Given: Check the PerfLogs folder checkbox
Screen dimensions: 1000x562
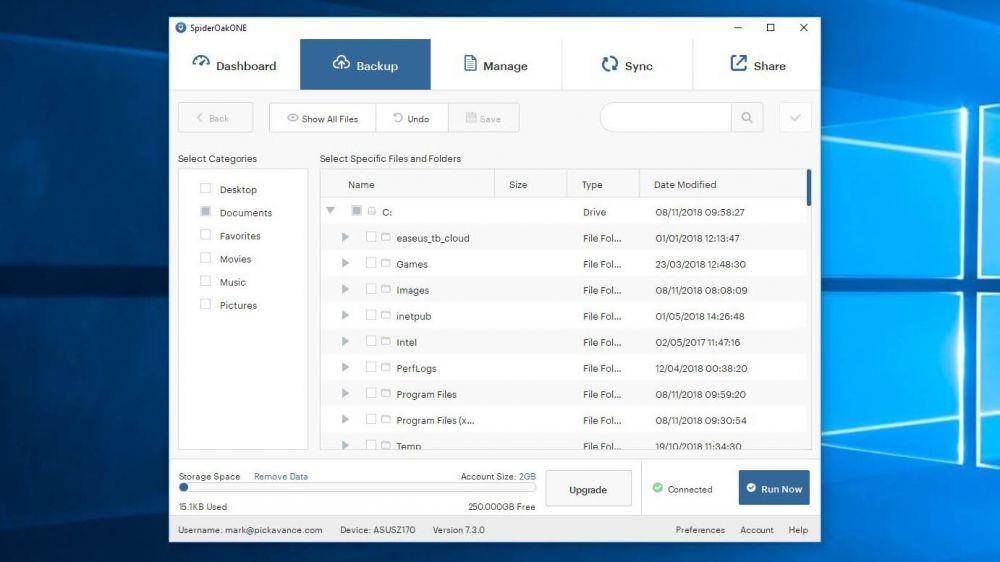Looking at the screenshot, I should [x=371, y=367].
